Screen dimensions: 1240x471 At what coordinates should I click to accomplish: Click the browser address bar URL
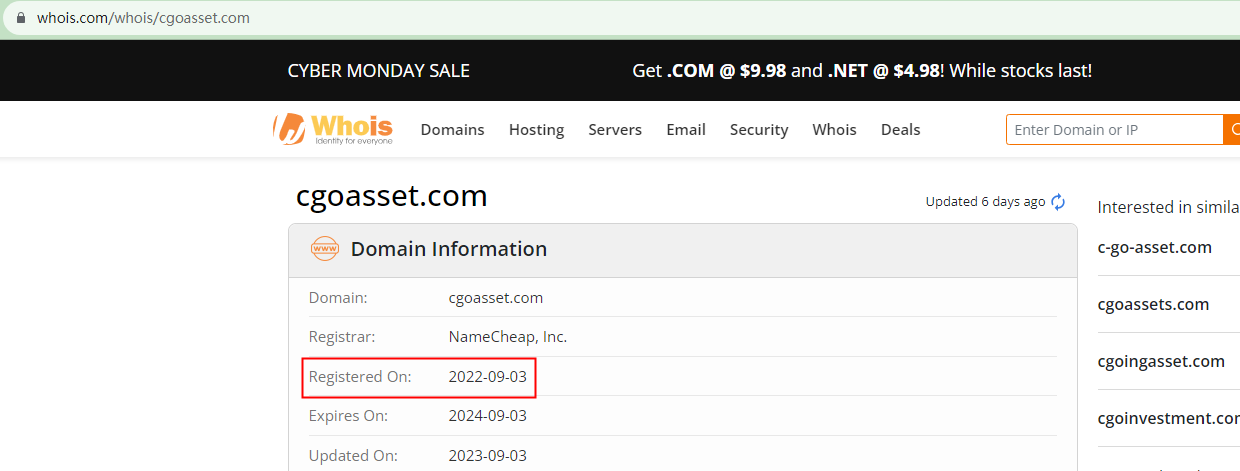[143, 18]
